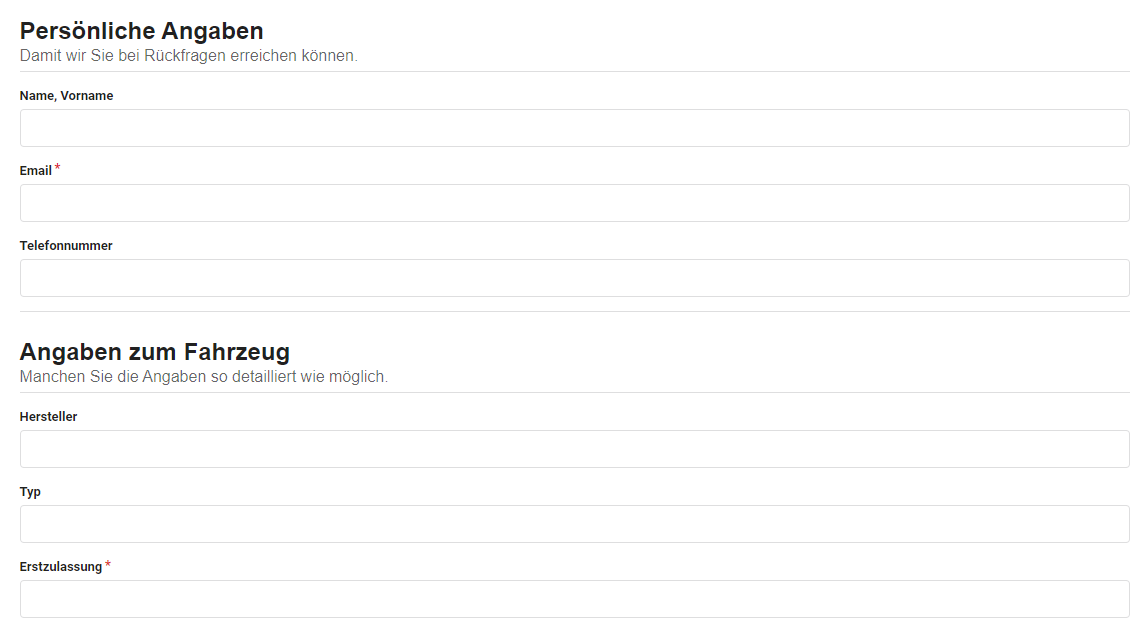Focus the Typ input box
1143x629 pixels.
[574, 524]
